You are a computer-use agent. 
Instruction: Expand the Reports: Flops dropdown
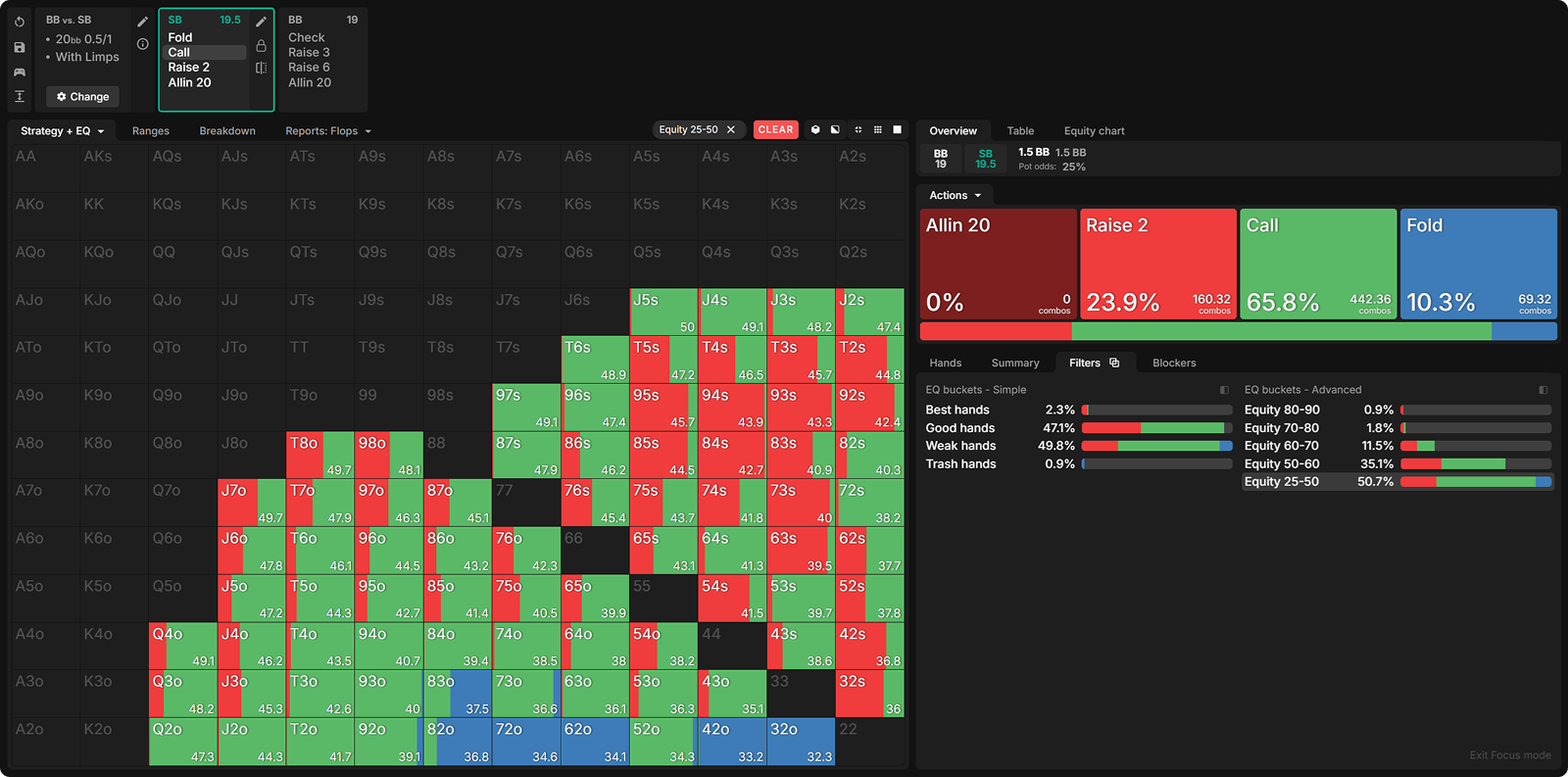tap(328, 130)
